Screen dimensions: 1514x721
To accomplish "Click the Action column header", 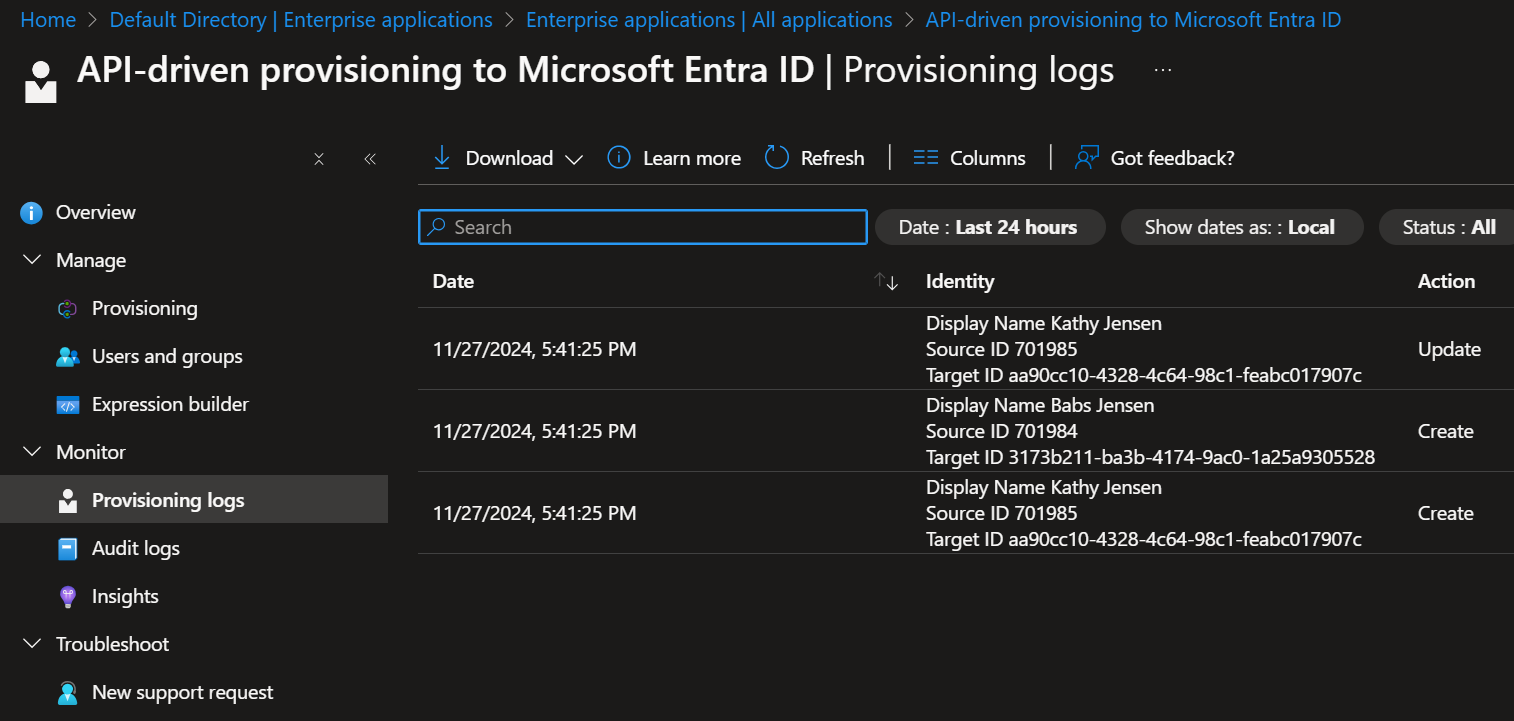I will tap(1446, 281).
